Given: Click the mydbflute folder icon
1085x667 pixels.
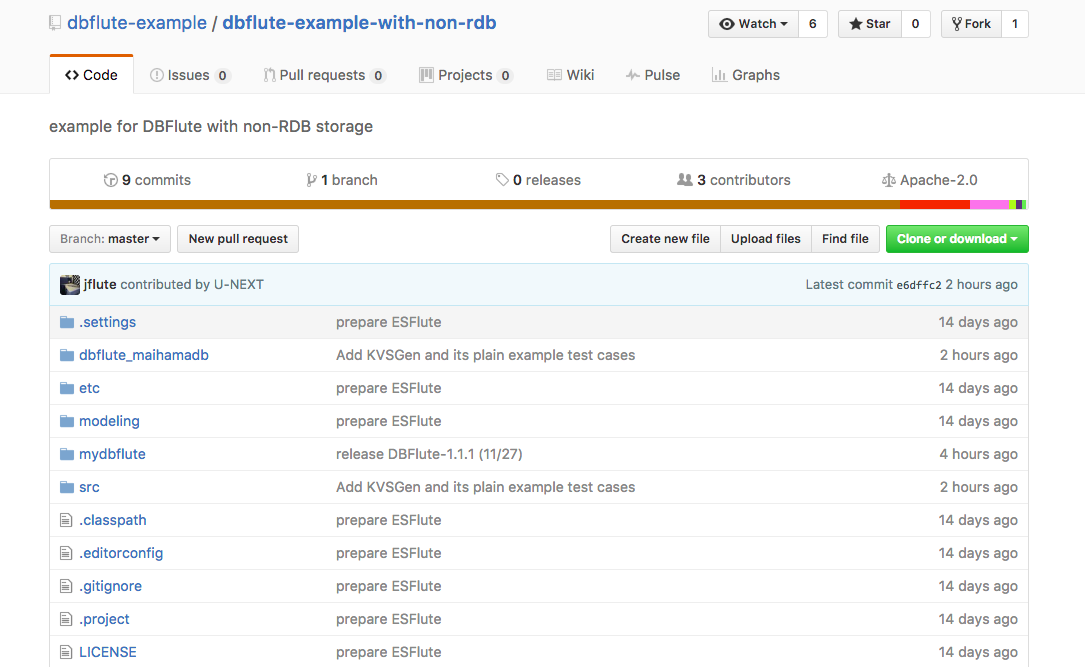Looking at the screenshot, I should 66,454.
